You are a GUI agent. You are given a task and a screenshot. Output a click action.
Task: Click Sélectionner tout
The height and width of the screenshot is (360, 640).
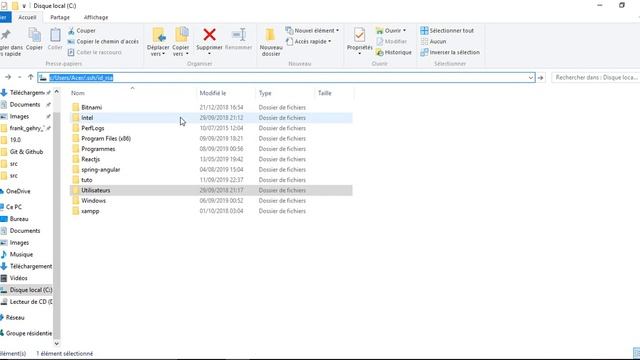pyautogui.click(x=447, y=31)
